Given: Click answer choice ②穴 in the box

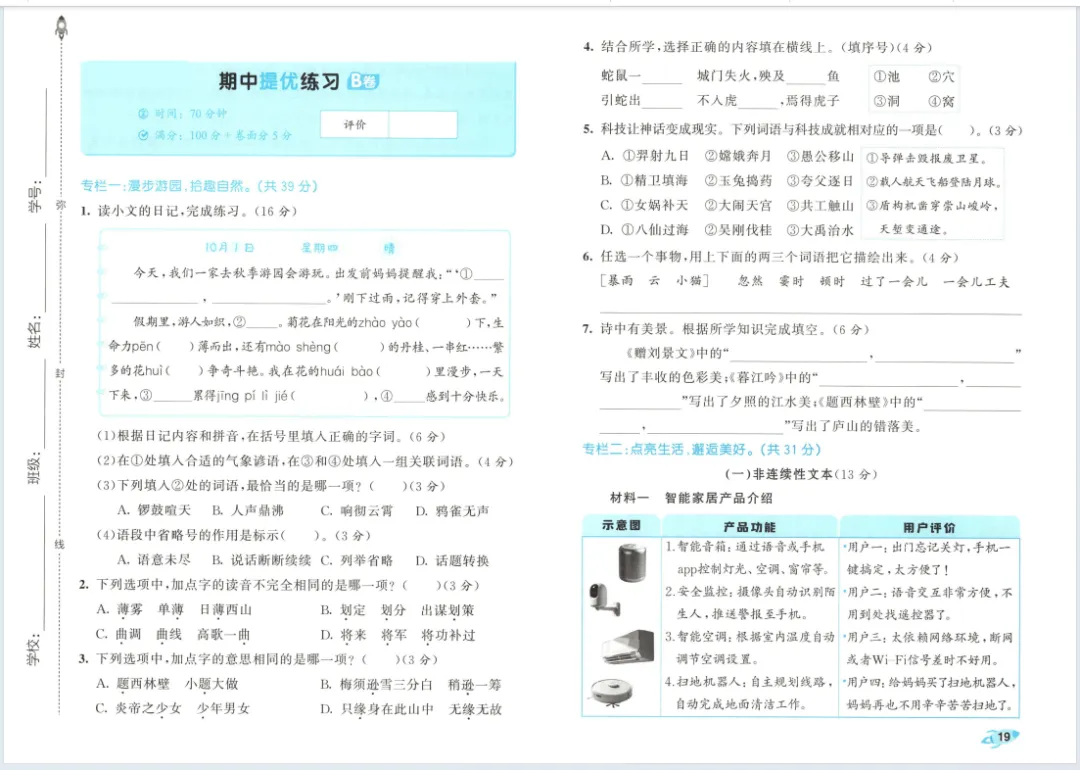Looking at the screenshot, I should tap(942, 76).
